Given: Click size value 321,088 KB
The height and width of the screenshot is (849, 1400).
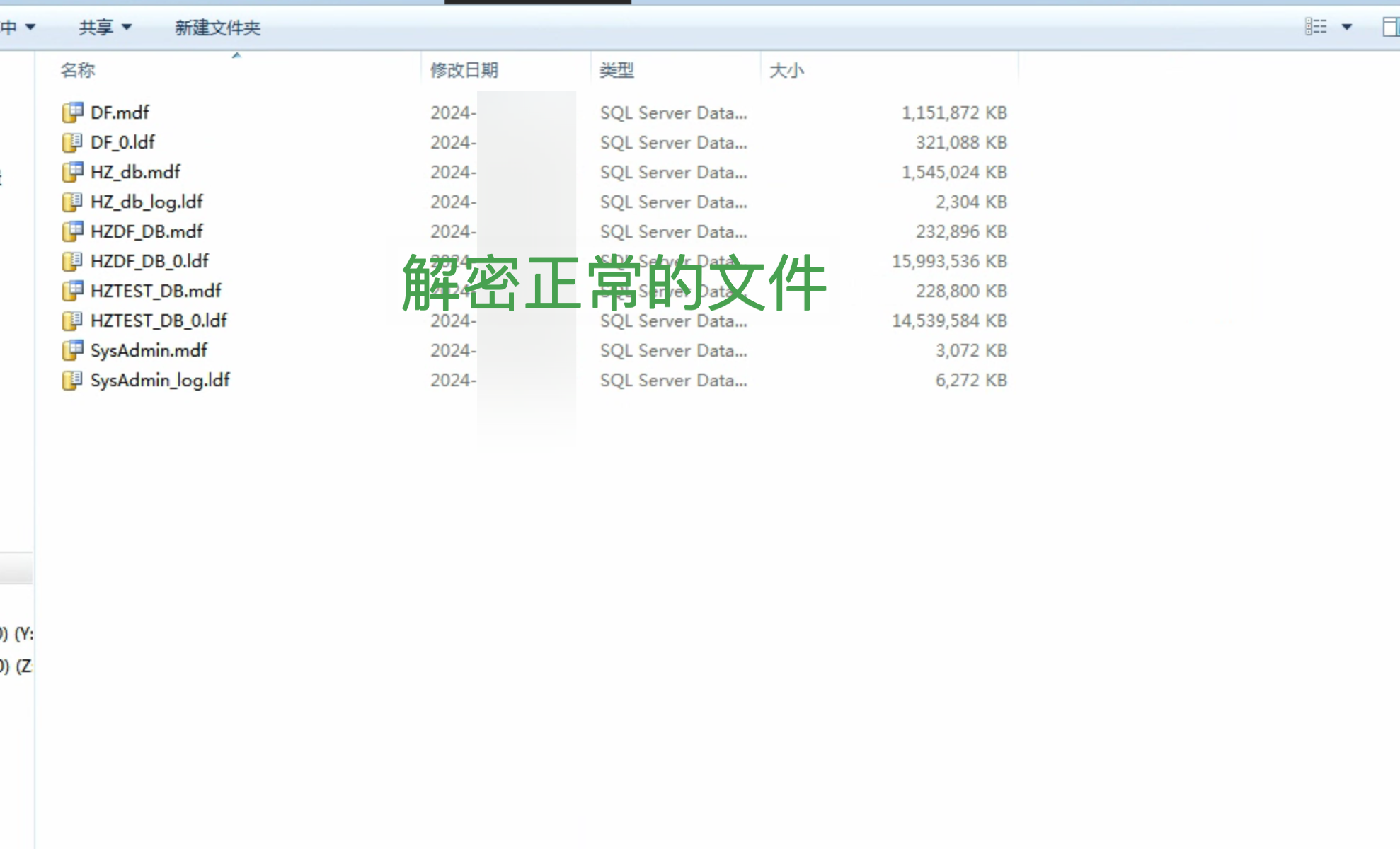Looking at the screenshot, I should click(x=961, y=142).
